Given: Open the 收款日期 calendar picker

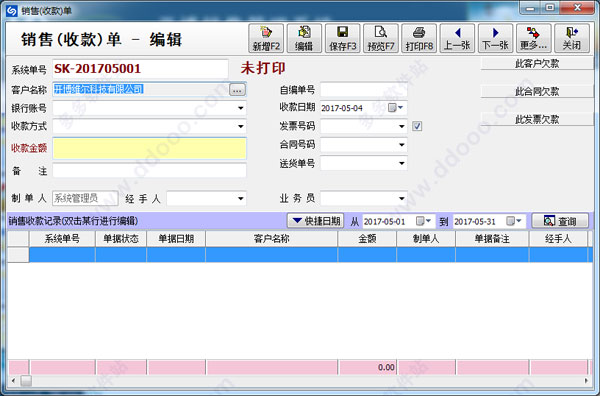Looking at the screenshot, I should (396, 108).
